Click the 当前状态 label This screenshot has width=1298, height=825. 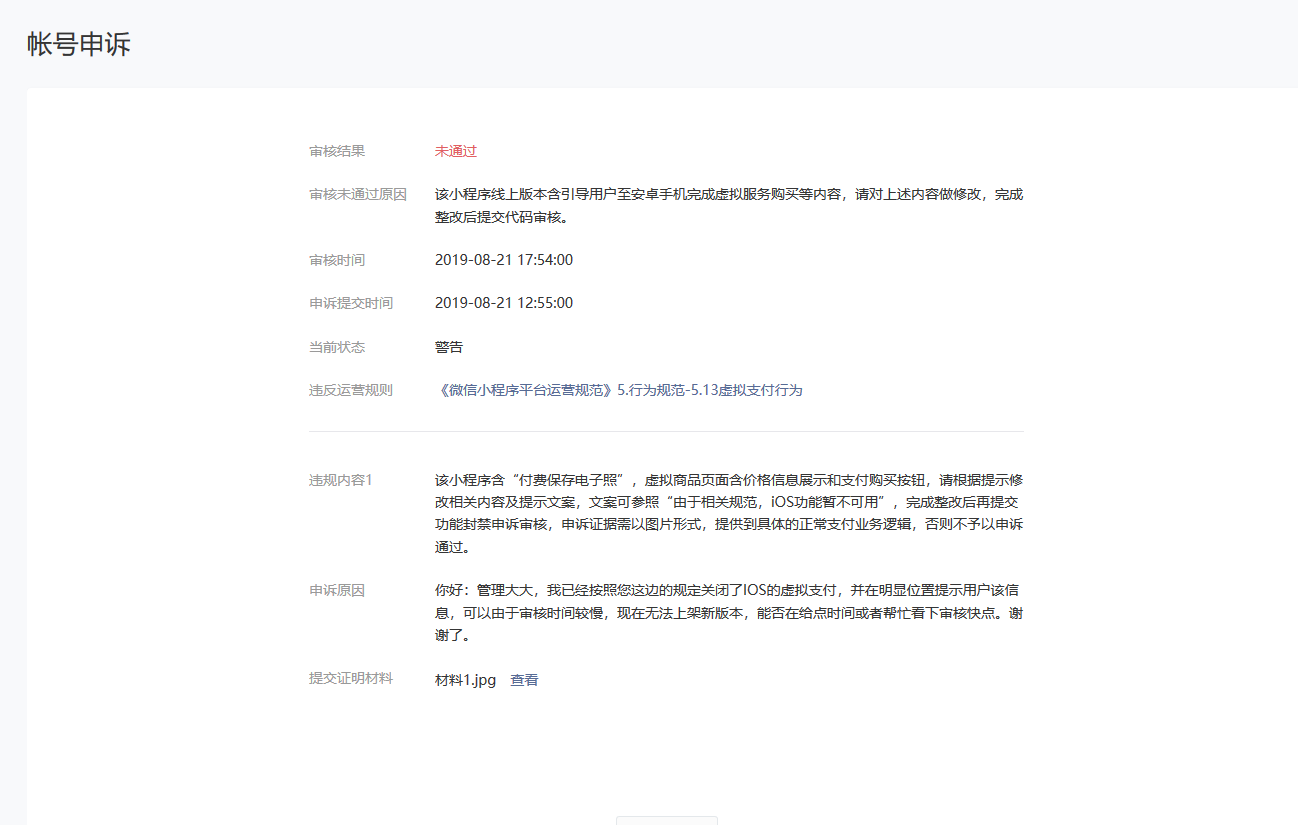337,347
